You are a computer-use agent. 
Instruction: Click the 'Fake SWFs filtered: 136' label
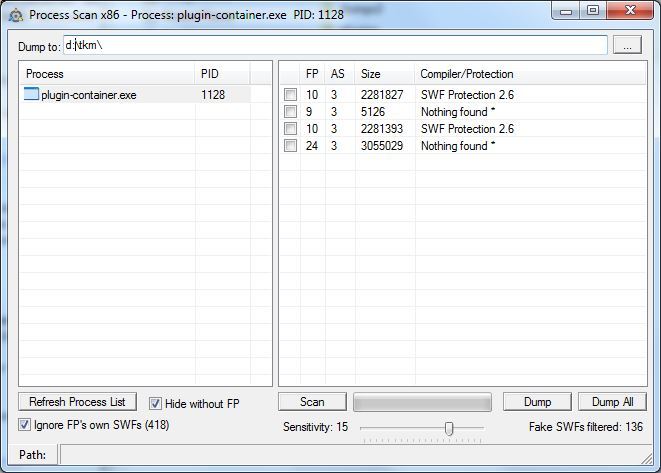click(x=586, y=427)
